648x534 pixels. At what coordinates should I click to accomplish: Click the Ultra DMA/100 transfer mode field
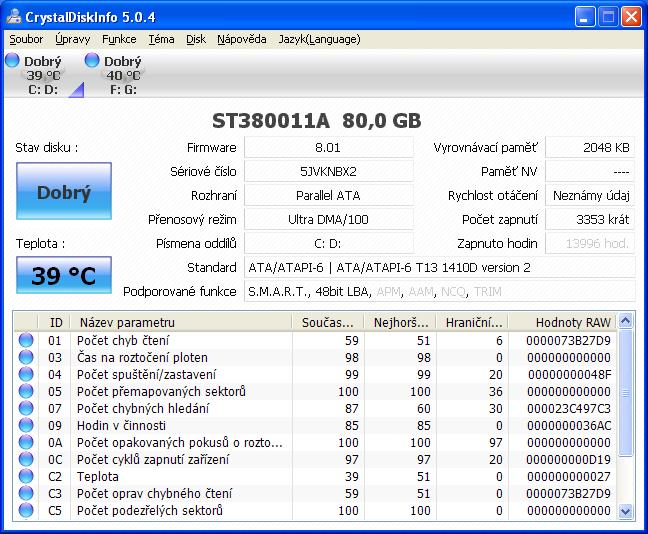(x=329, y=219)
